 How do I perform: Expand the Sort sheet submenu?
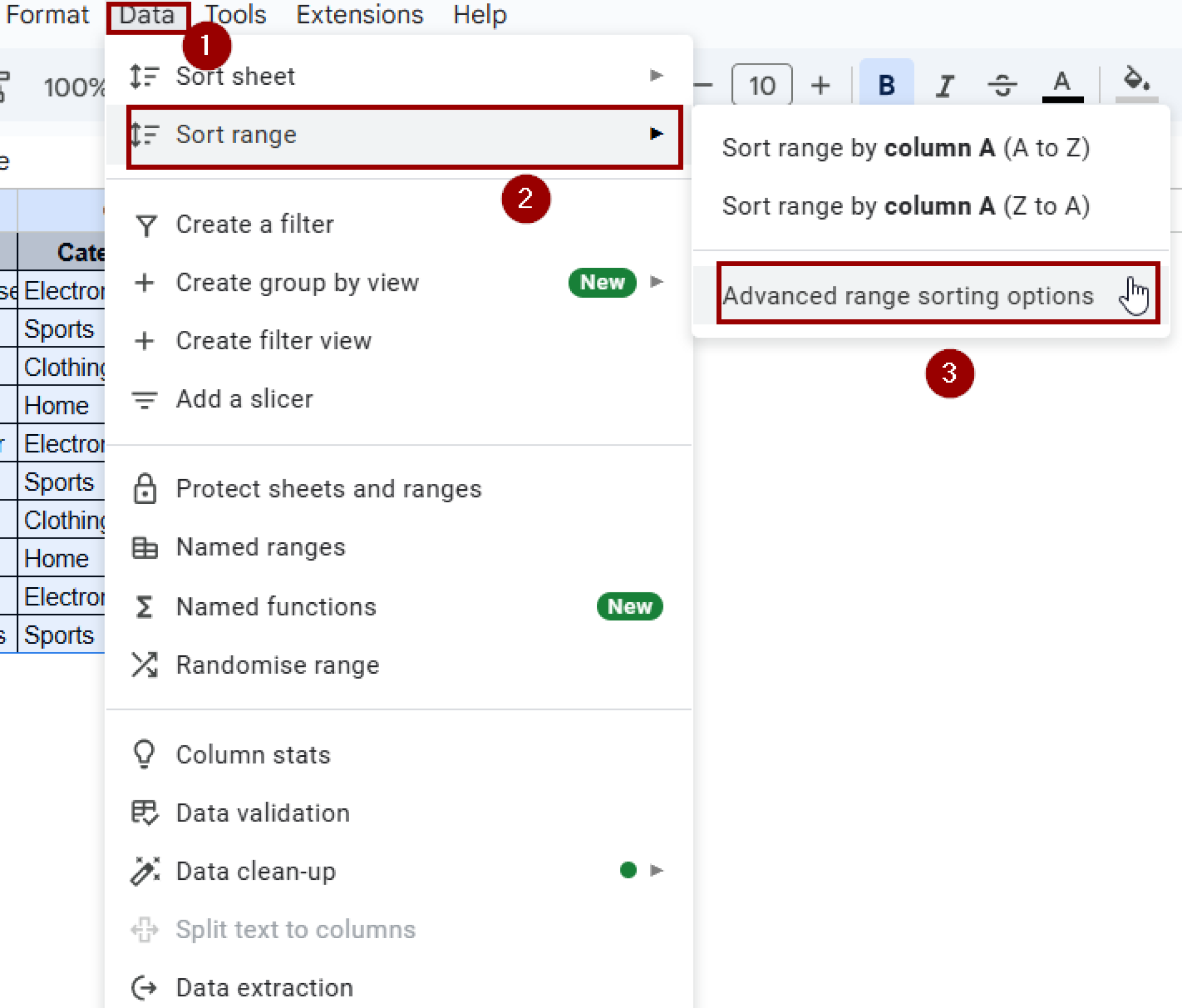point(656,76)
